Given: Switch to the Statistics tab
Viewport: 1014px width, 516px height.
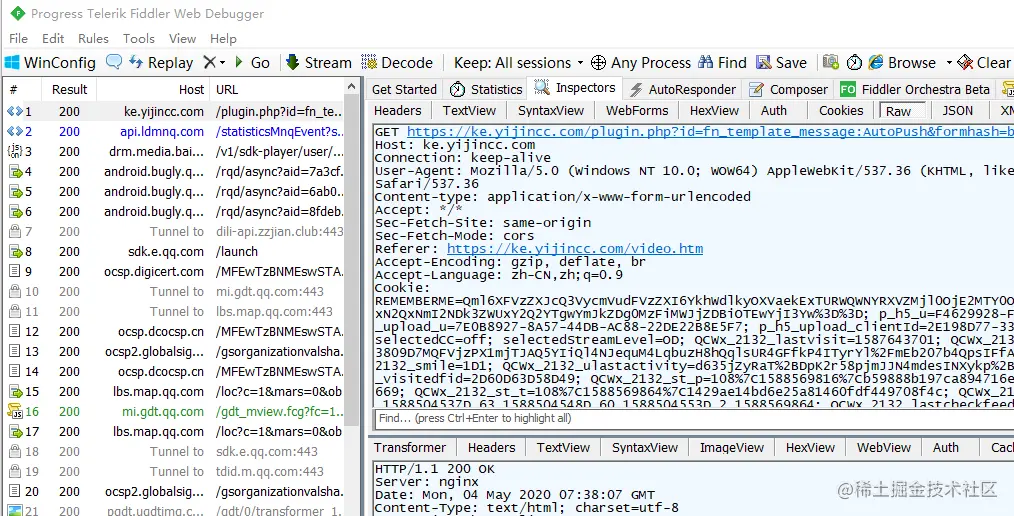Looking at the screenshot, I should point(486,89).
